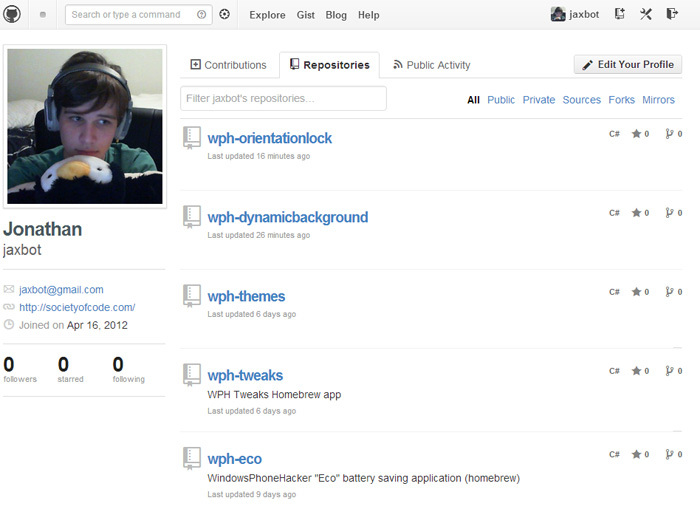Screen dimensions: 700x509
Task: Select the Repositories tab
Action: point(329,65)
